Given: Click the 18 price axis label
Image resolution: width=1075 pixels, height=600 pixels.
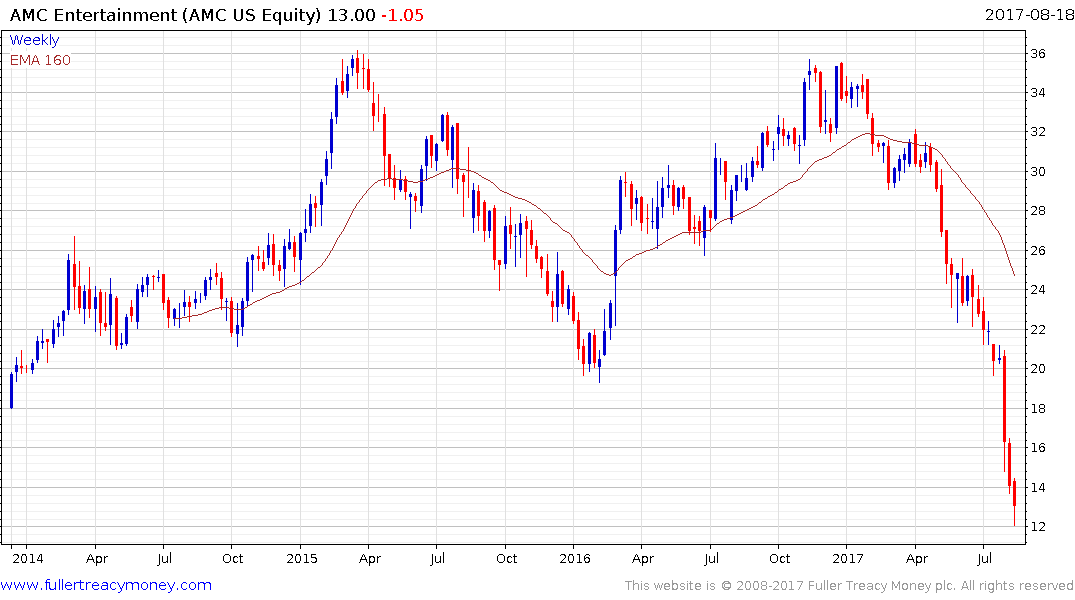Looking at the screenshot, I should click(x=1038, y=408).
